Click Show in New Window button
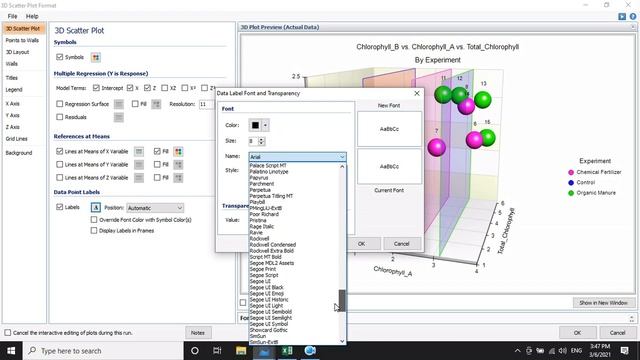640x360 pixels. coord(603,303)
